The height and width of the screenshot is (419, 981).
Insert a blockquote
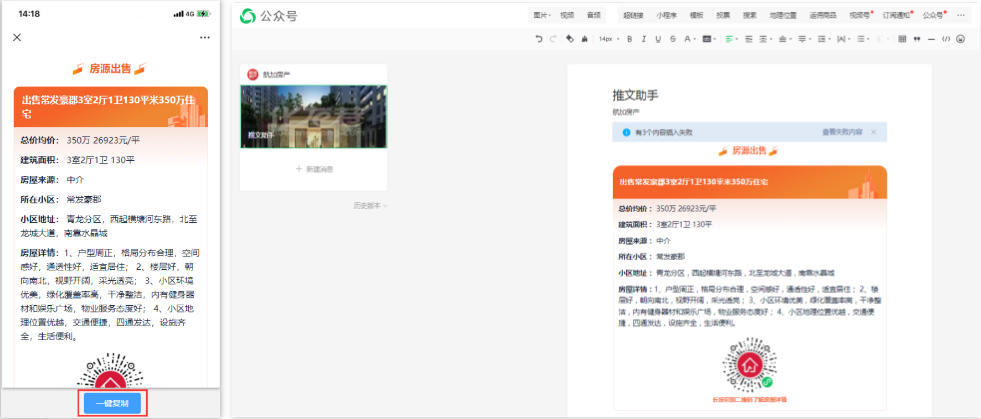(x=917, y=39)
